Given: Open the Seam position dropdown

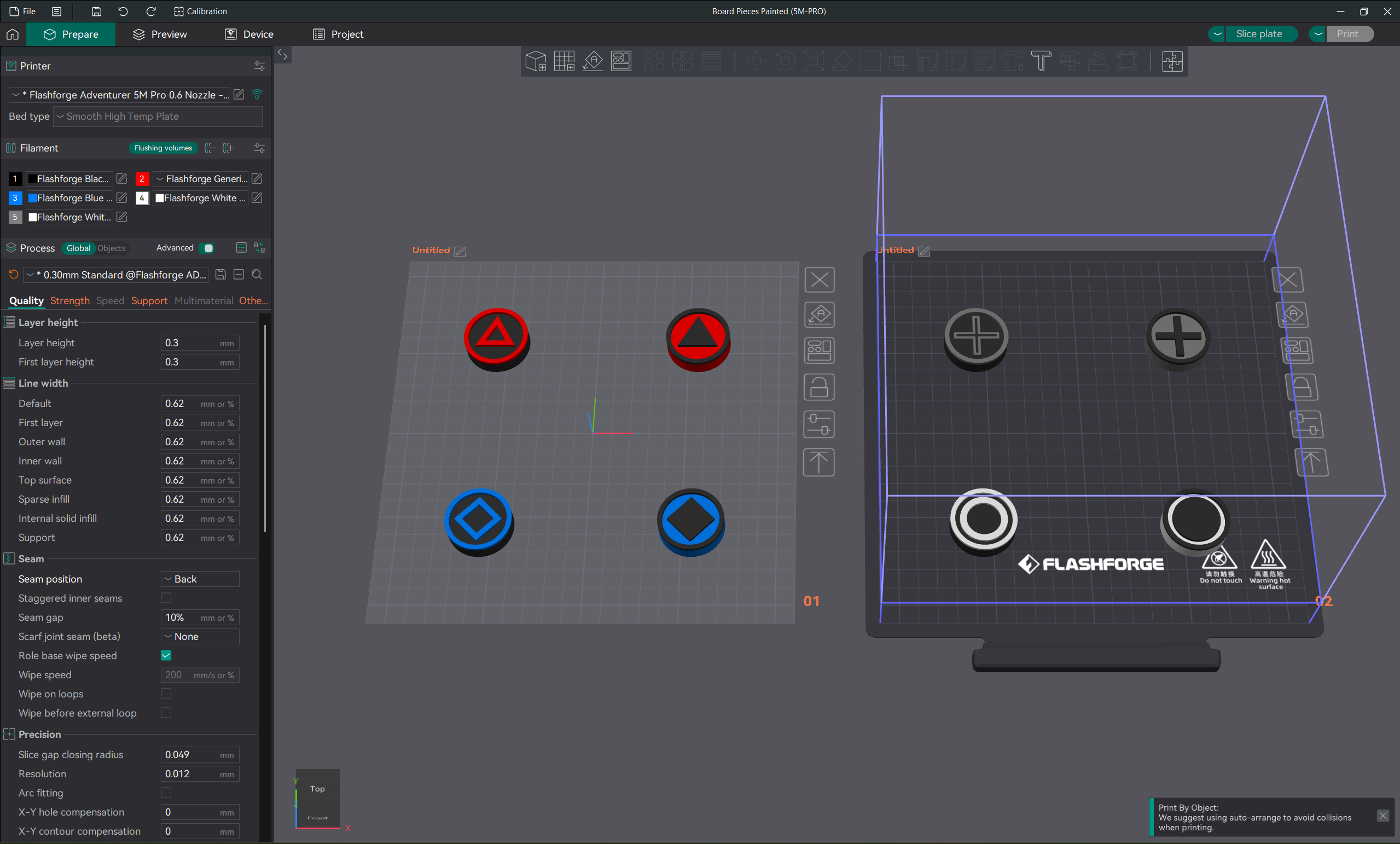Looking at the screenshot, I should coord(200,579).
